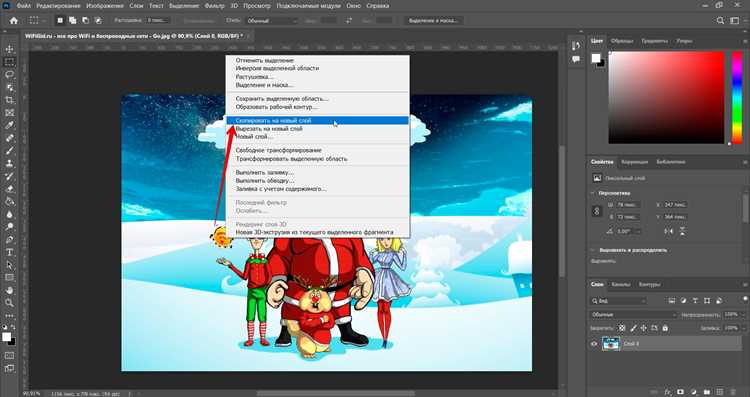Image resolution: width=750 pixels, height=397 pixels.
Task: Collapse the Перспектива section in Properties
Action: click(x=593, y=193)
